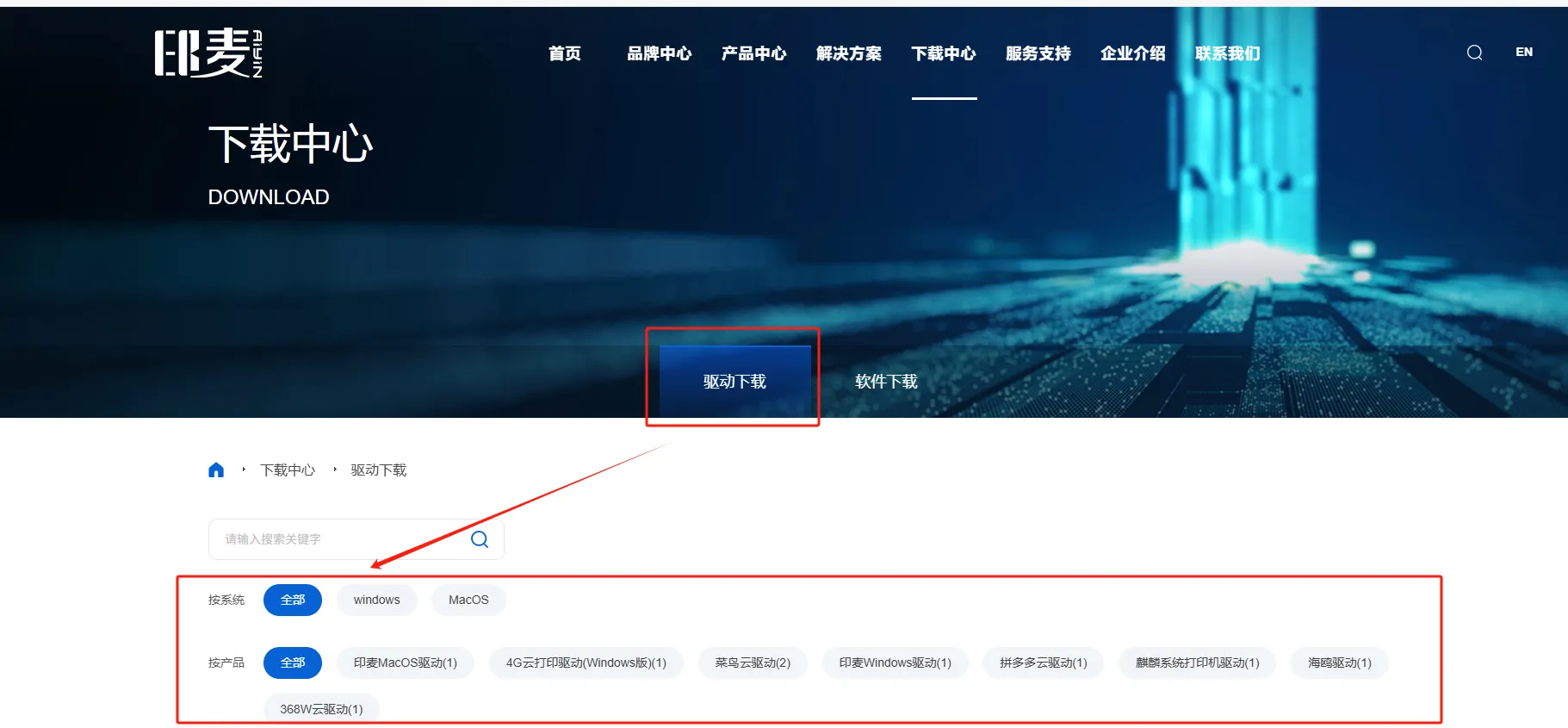Open 产品中心 navigation menu item
The height and width of the screenshot is (728, 1568).
753,53
